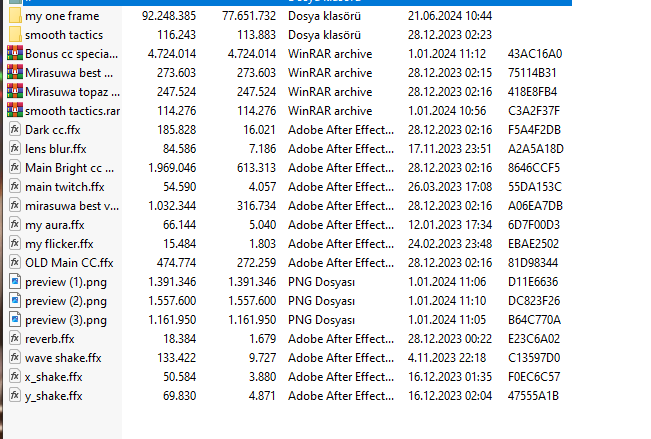Click the Dark cc.ffx preset icon
This screenshot has width=651, height=439.
[x=15, y=130]
